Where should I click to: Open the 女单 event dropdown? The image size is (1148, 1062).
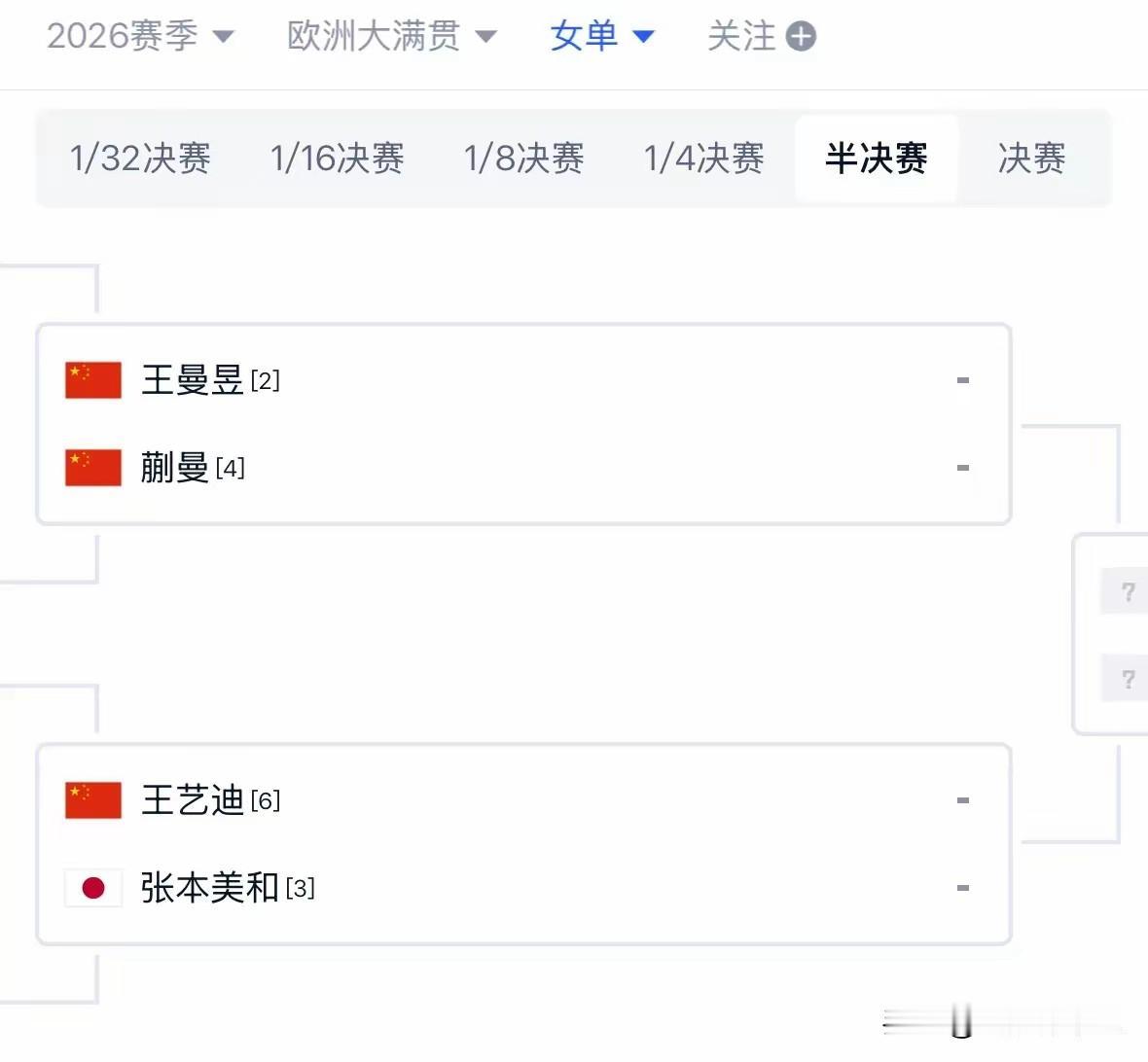pyautogui.click(x=602, y=36)
